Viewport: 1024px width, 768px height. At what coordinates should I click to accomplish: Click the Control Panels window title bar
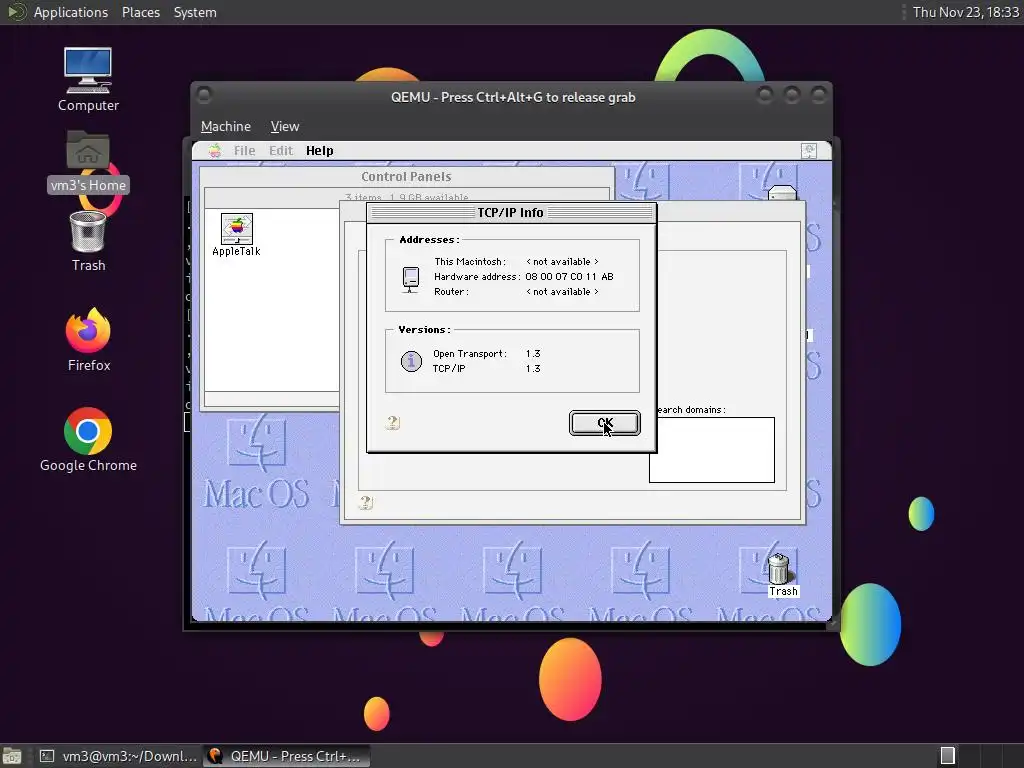[406, 177]
